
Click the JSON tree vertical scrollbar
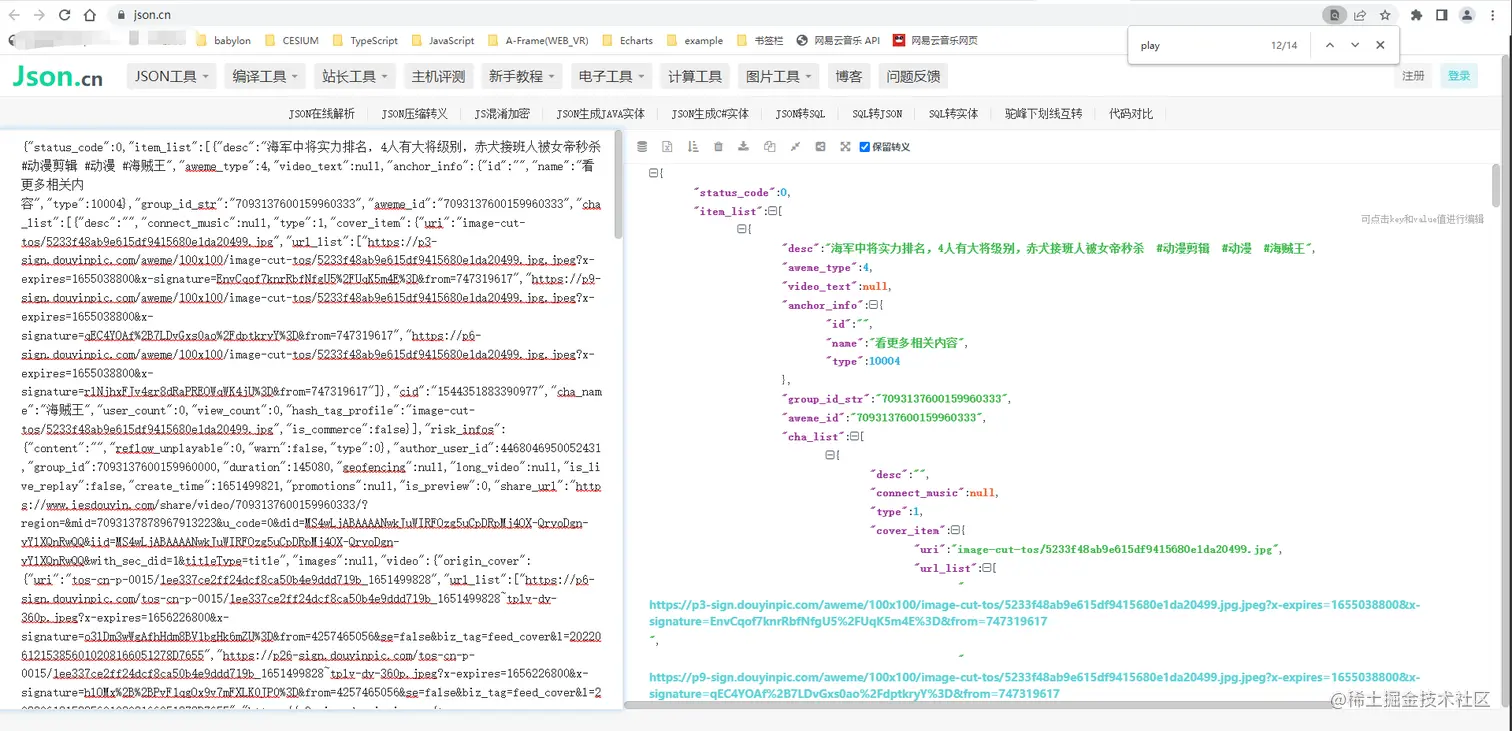[1496, 186]
